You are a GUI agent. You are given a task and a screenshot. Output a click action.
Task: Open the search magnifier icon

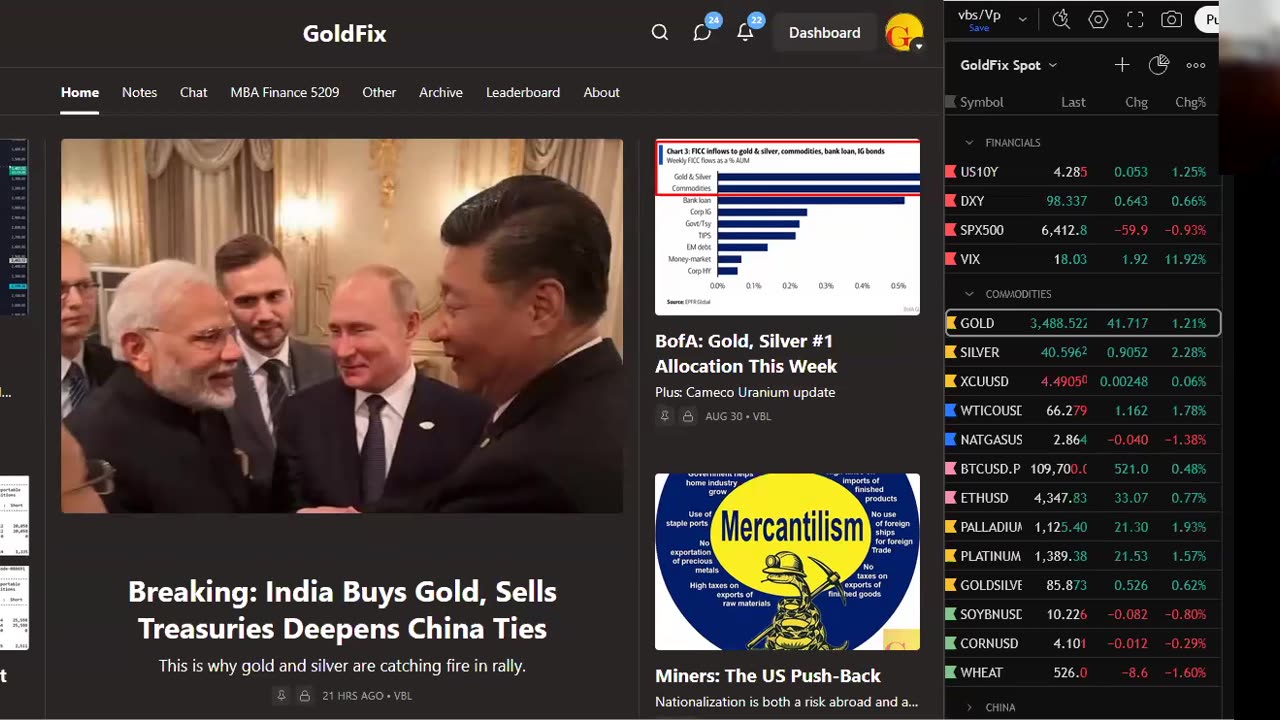click(660, 33)
